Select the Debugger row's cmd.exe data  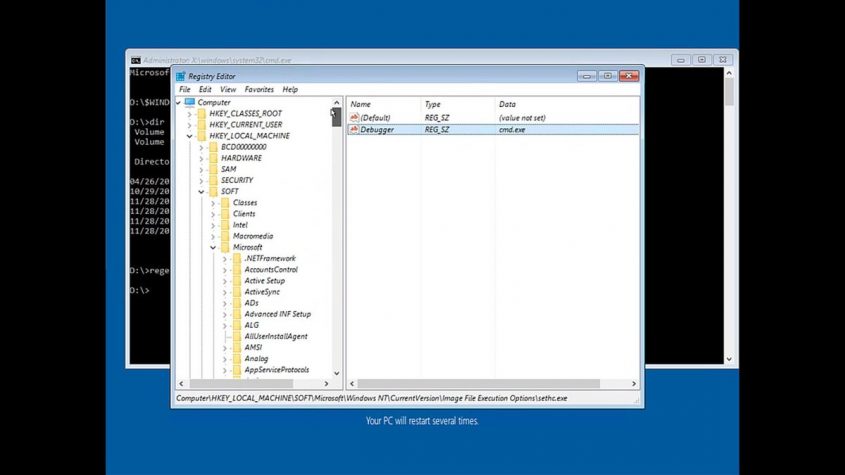[x=513, y=130]
